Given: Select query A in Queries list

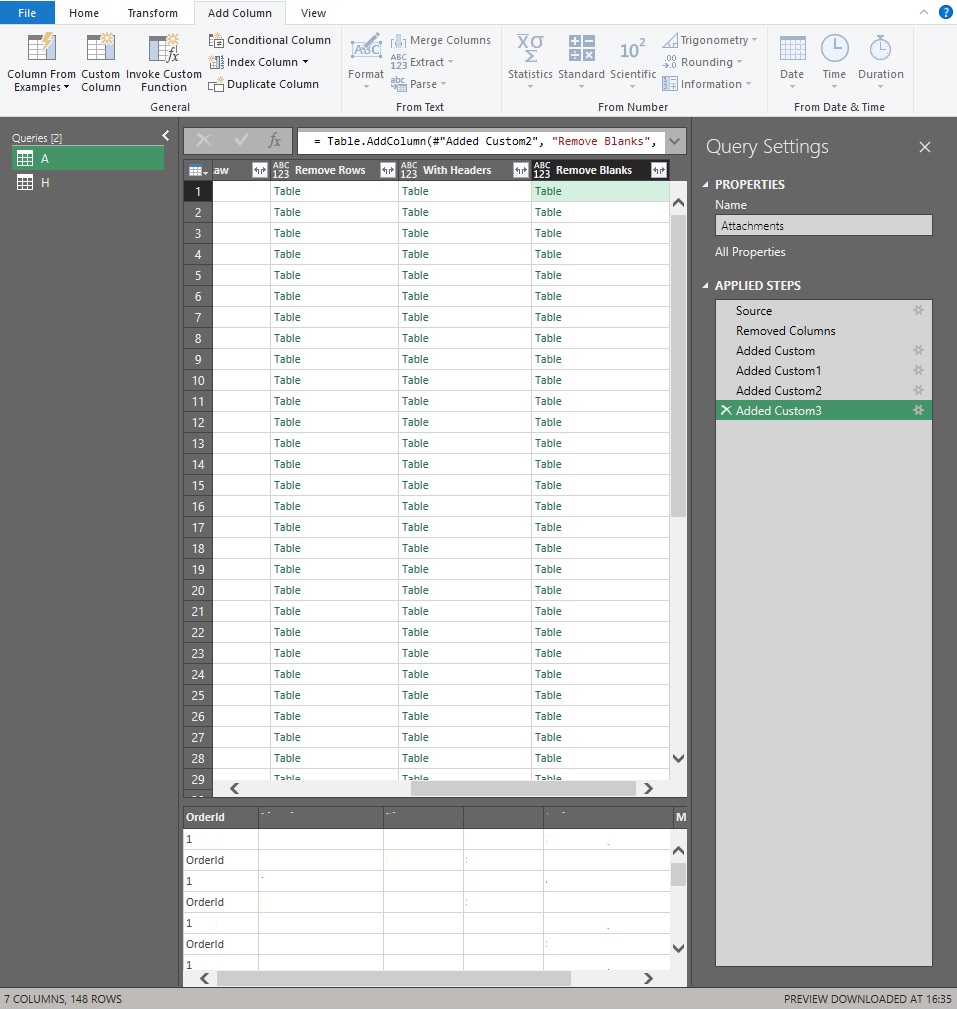Looking at the screenshot, I should click(88, 158).
